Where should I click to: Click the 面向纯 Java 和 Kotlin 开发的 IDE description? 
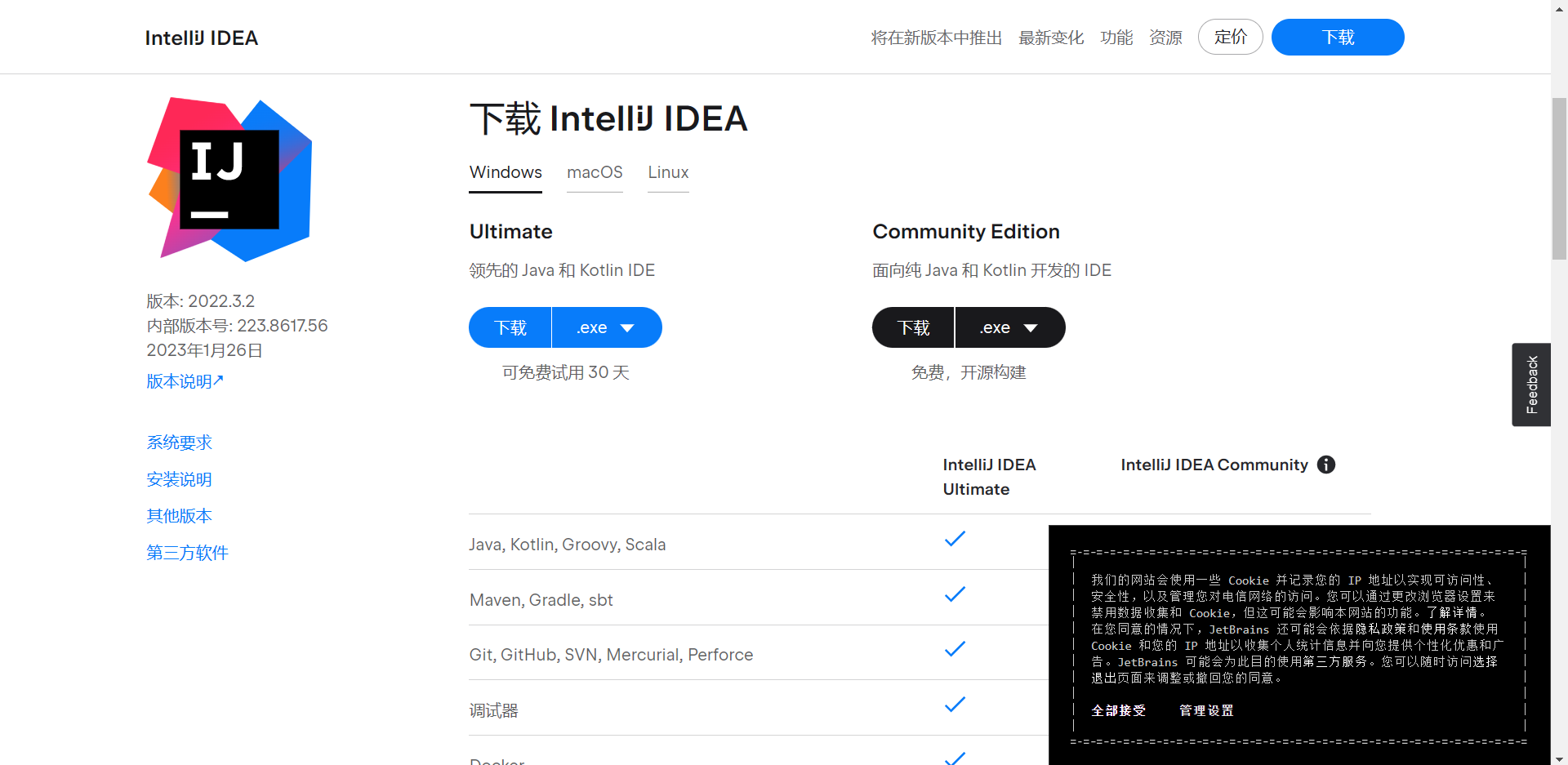tap(991, 270)
